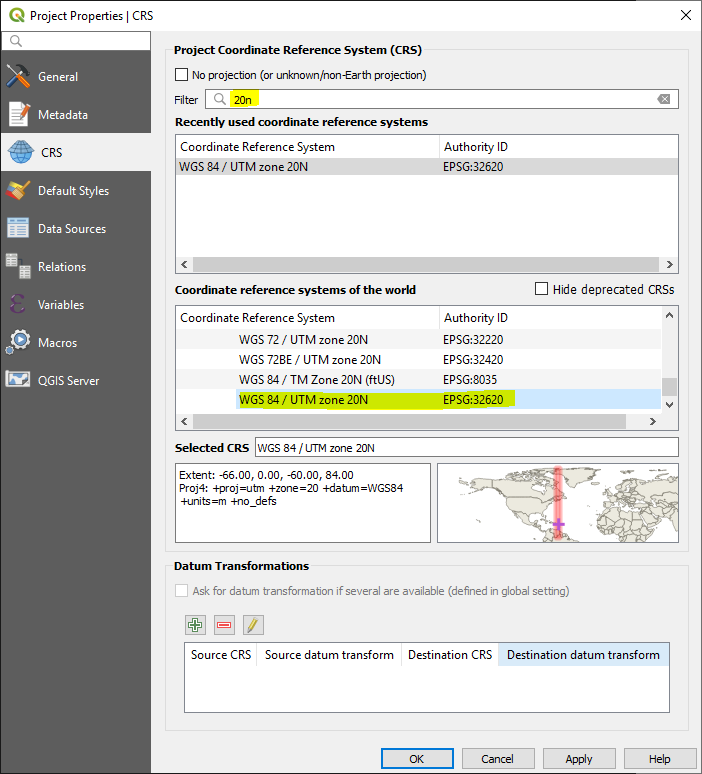The width and height of the screenshot is (702, 774).
Task: Open the General settings section
Action: coord(58,77)
